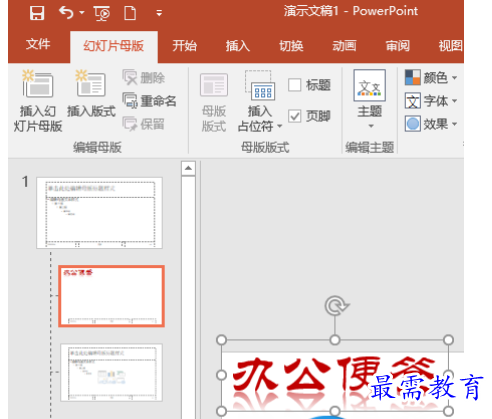Expand the 插入占位符 dropdown arrow
The height and width of the screenshot is (419, 492).
click(280, 126)
